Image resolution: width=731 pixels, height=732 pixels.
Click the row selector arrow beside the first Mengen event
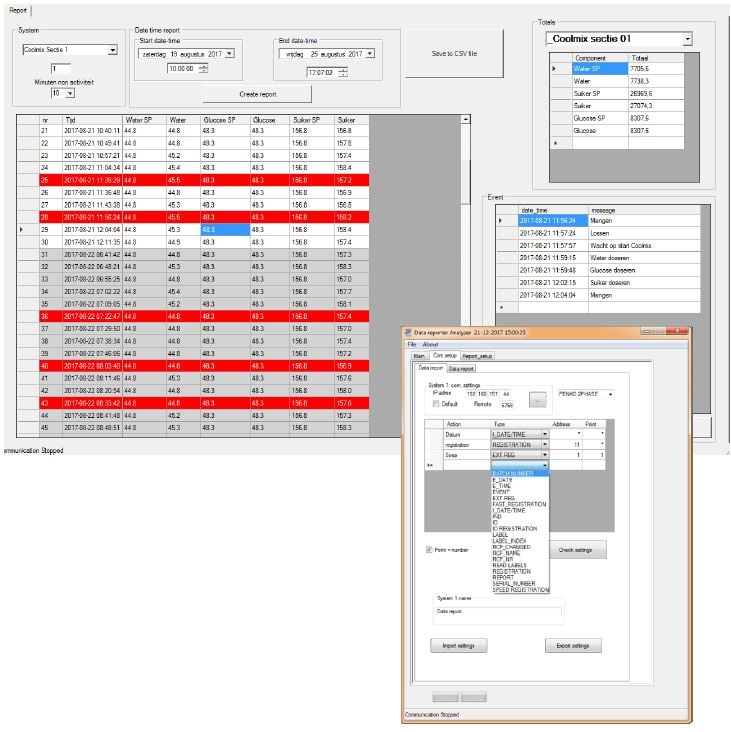[x=500, y=220]
